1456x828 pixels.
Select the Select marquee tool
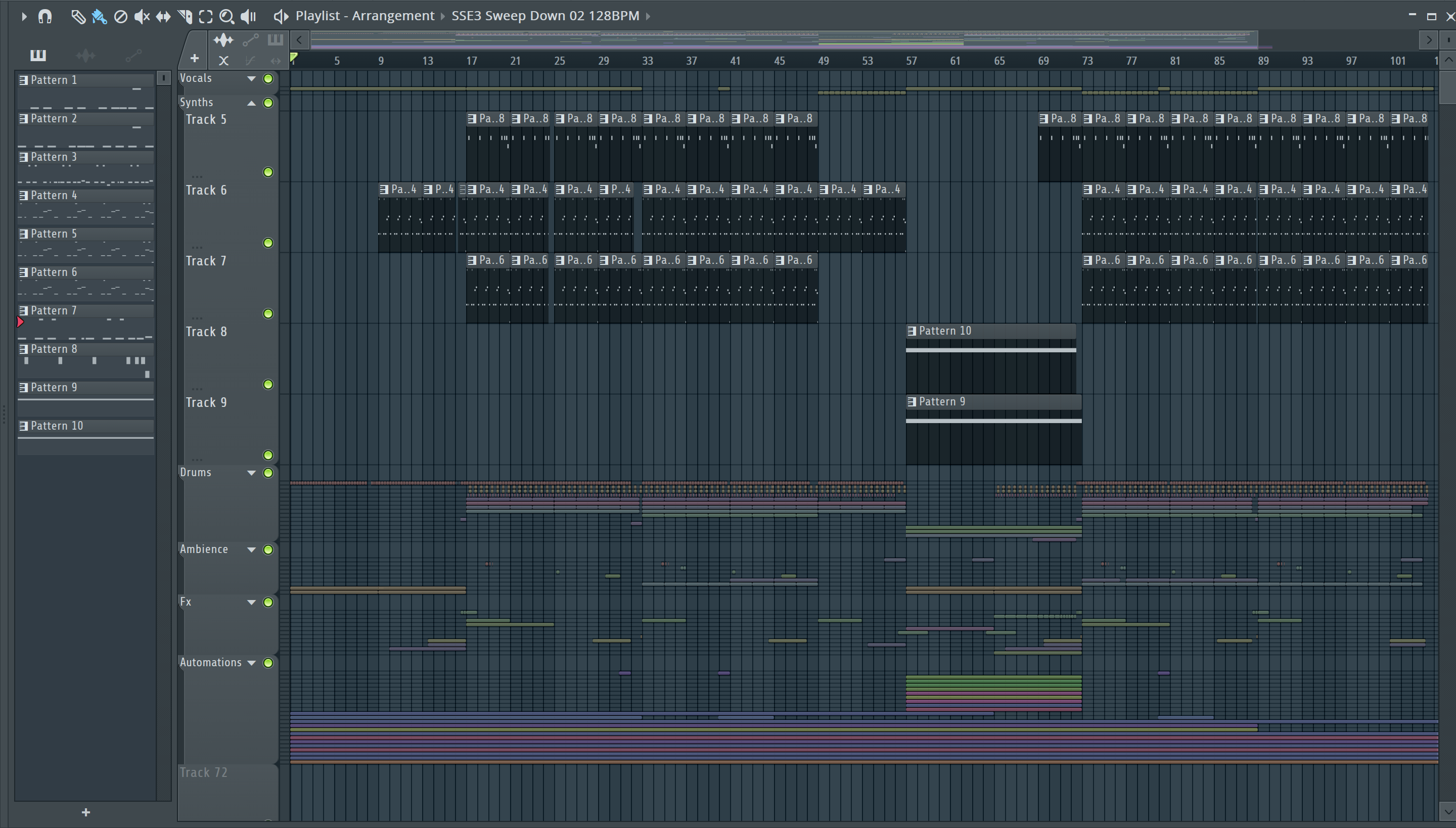pos(206,17)
